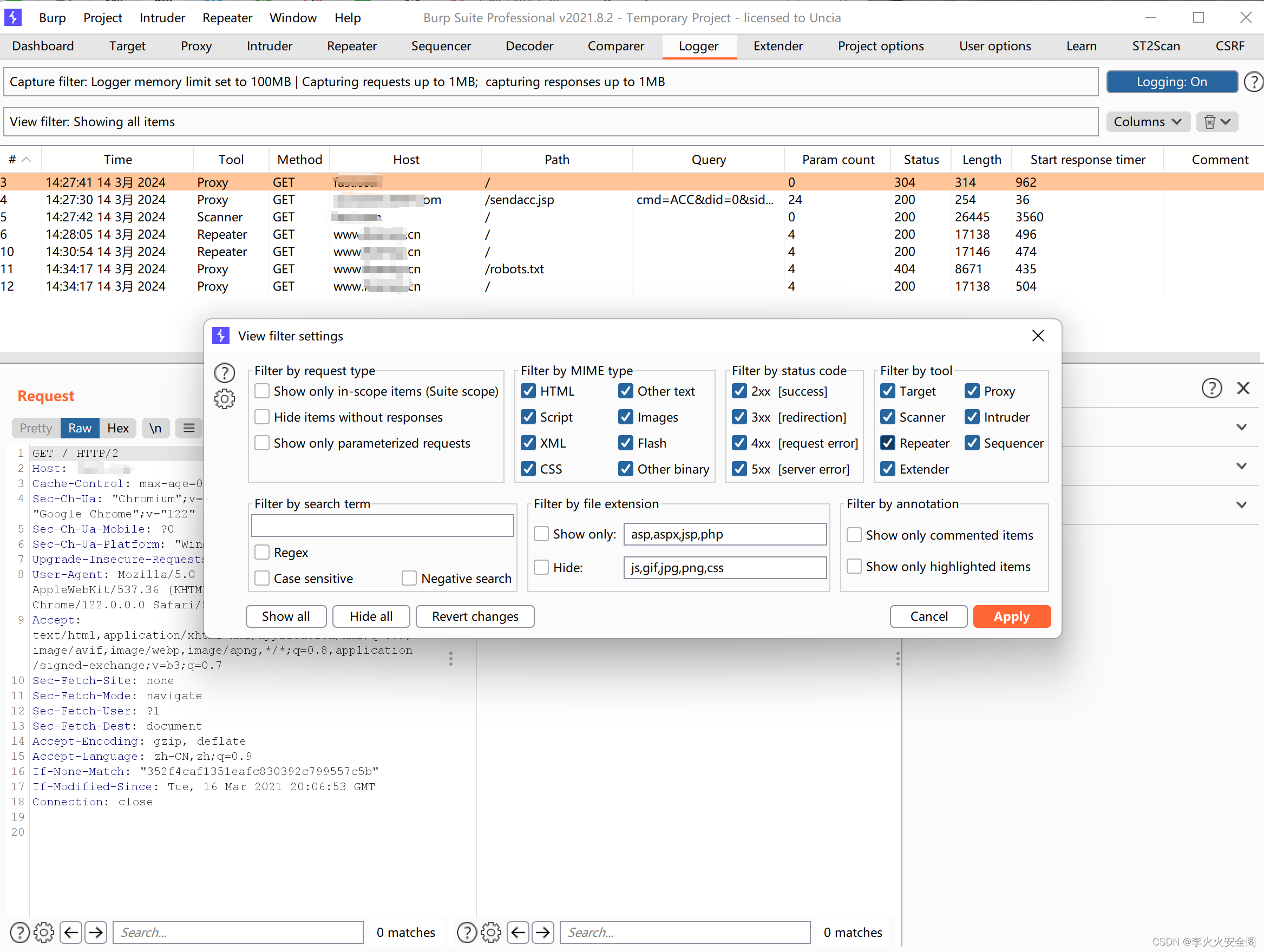Select log row with /robots.txt path
This screenshot has width=1264, height=952.
click(632, 269)
